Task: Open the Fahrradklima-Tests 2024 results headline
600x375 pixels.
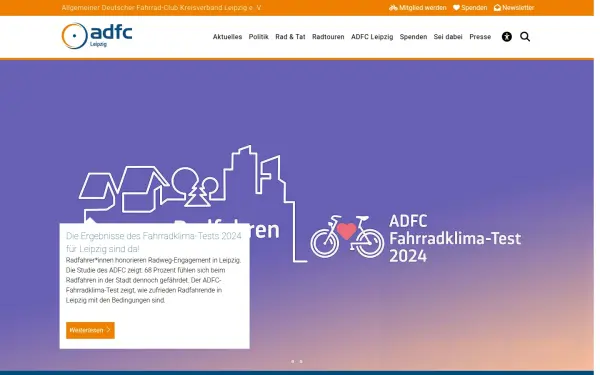Action: pos(154,242)
